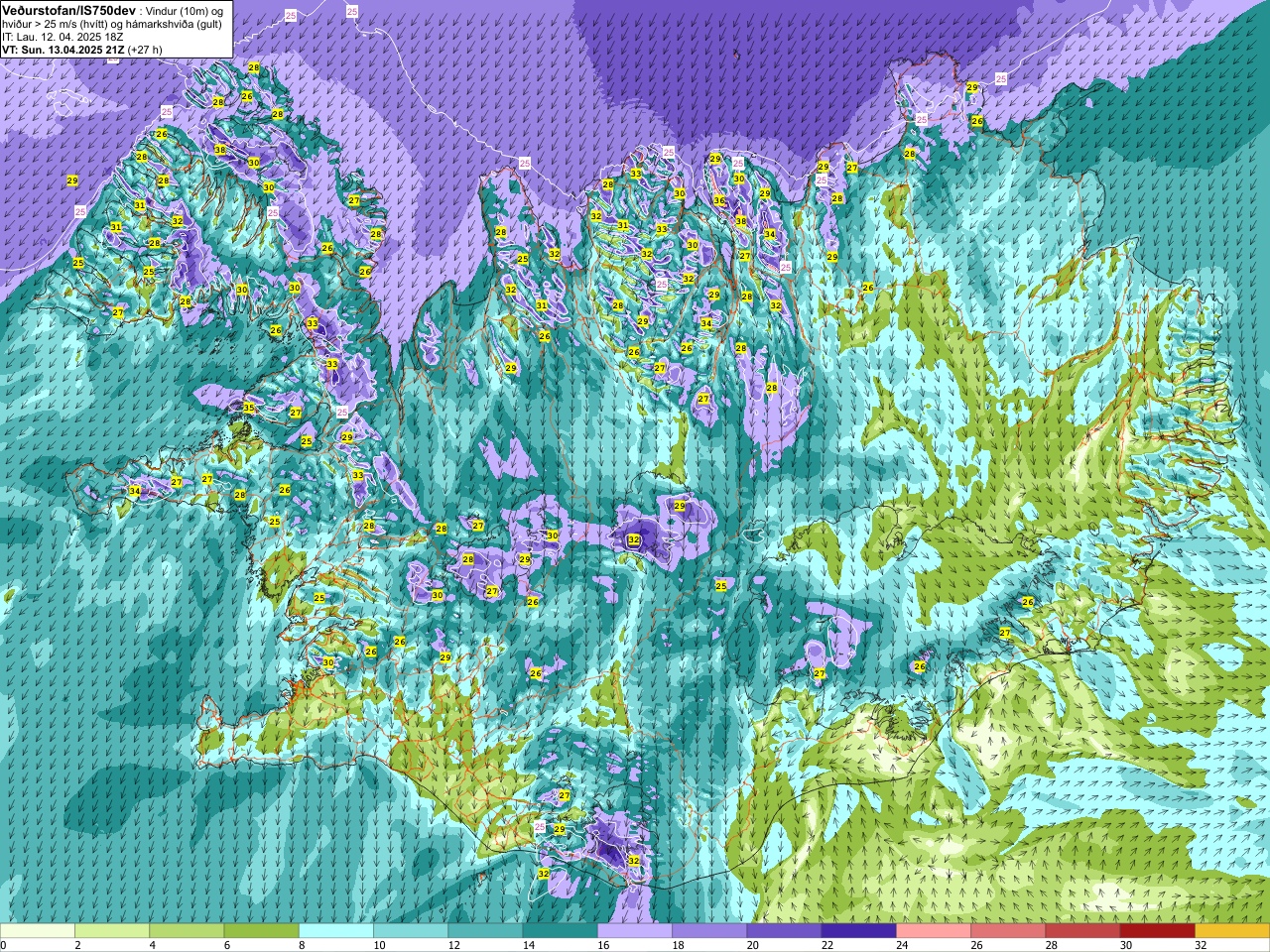This screenshot has width=1270, height=952.
Task: Click the "(+27 h)" forecast offset text
Action: click(145, 50)
